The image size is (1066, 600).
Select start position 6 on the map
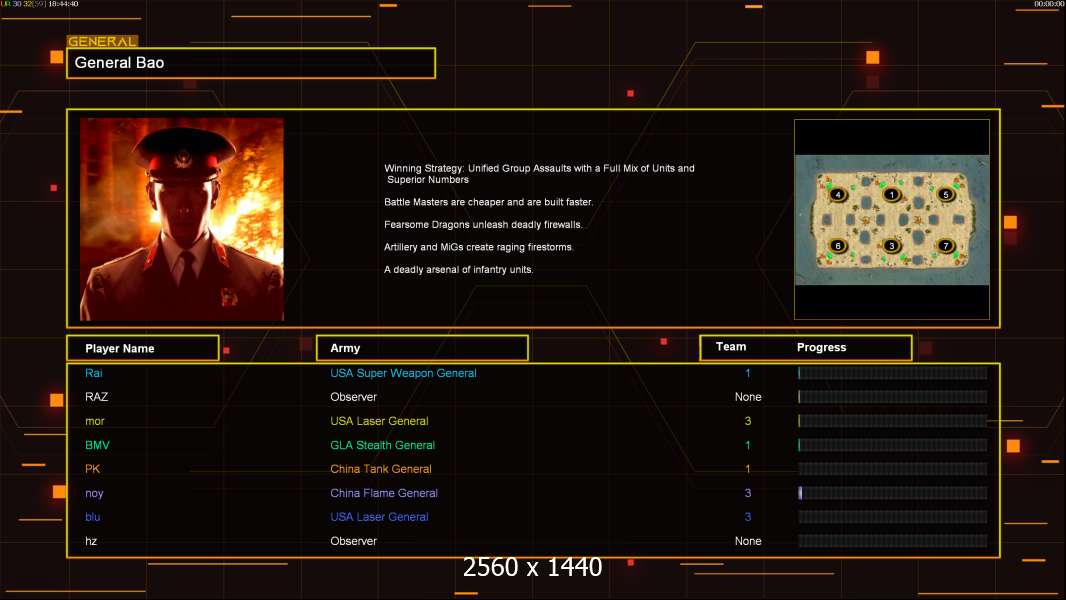[x=838, y=245]
